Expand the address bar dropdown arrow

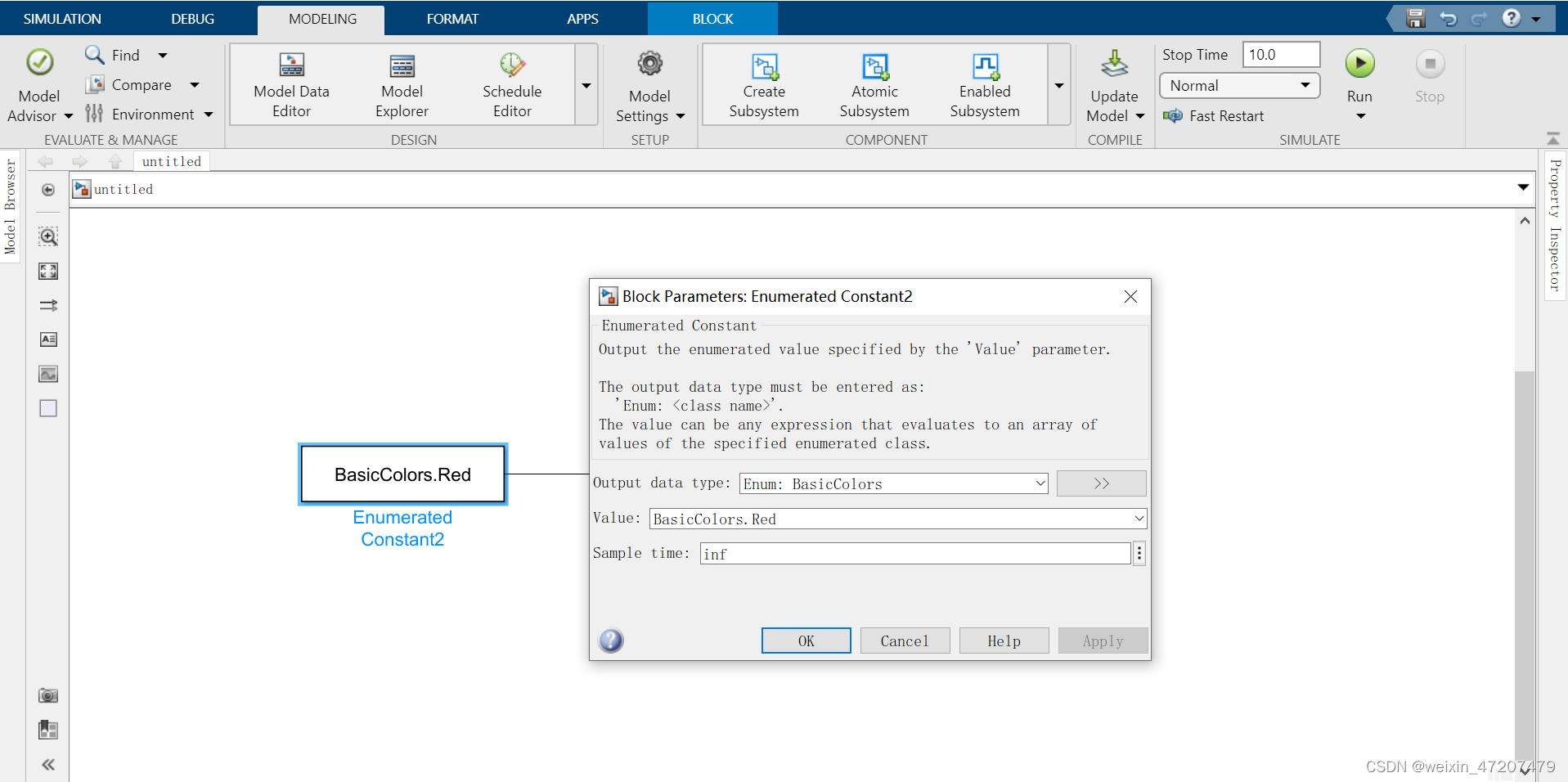1523,187
